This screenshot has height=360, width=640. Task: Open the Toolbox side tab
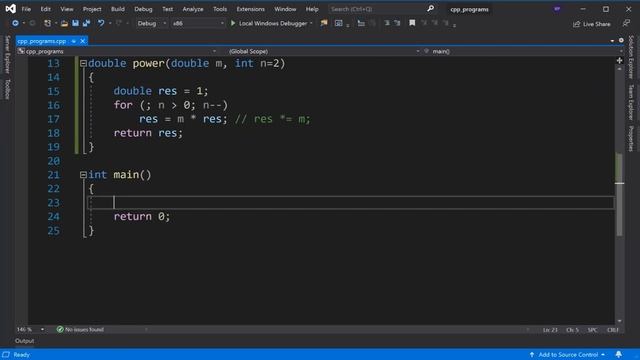point(7,89)
